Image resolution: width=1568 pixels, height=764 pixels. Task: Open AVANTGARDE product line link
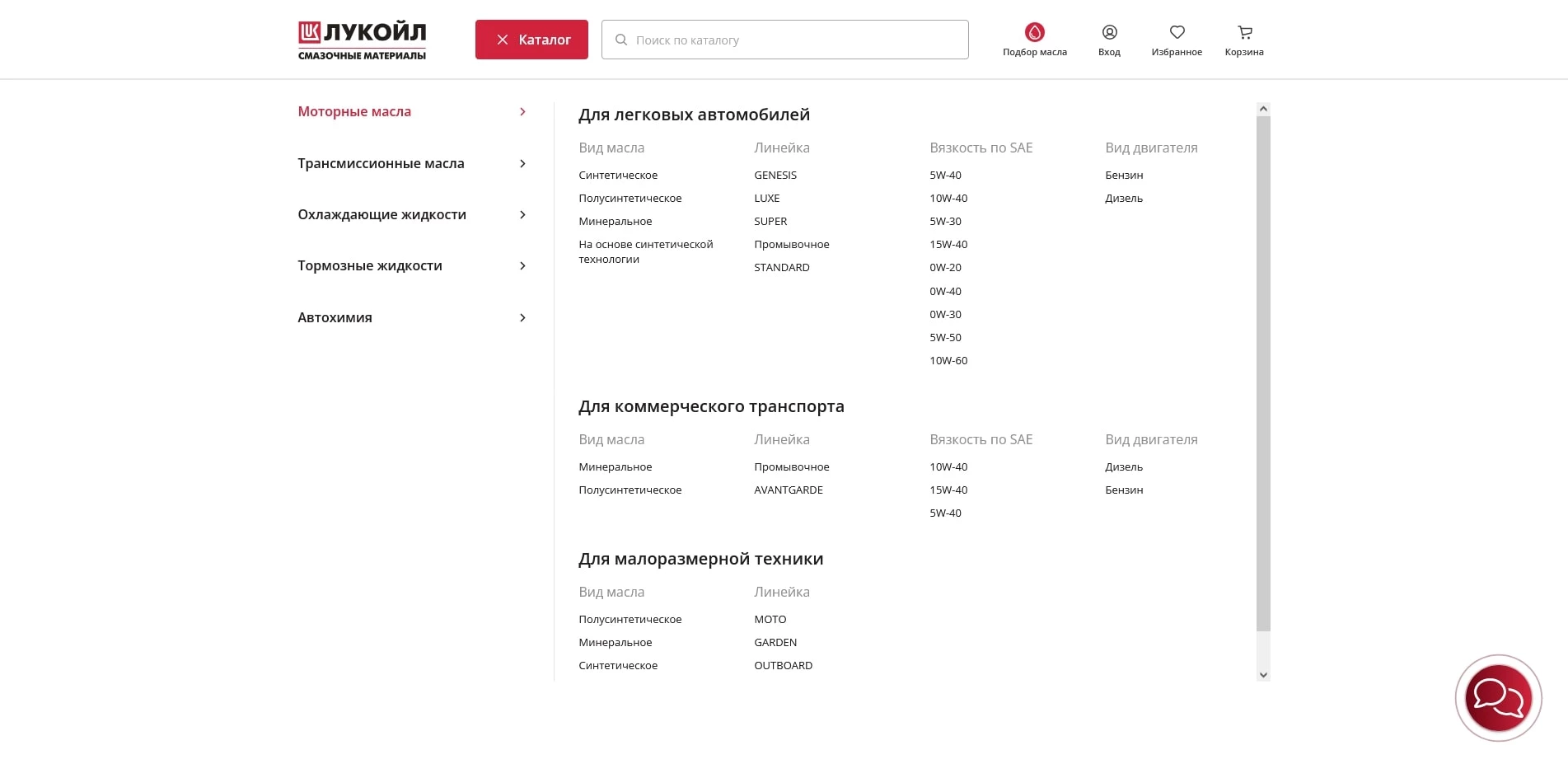pos(788,490)
